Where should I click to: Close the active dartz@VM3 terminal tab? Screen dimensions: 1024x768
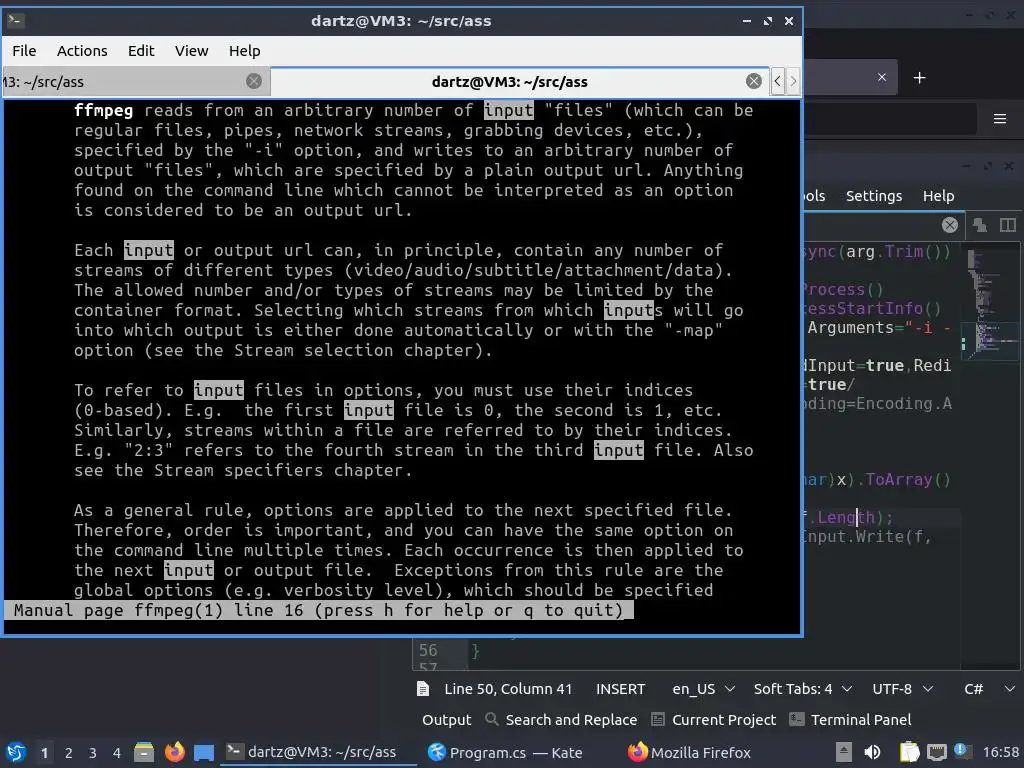[754, 81]
